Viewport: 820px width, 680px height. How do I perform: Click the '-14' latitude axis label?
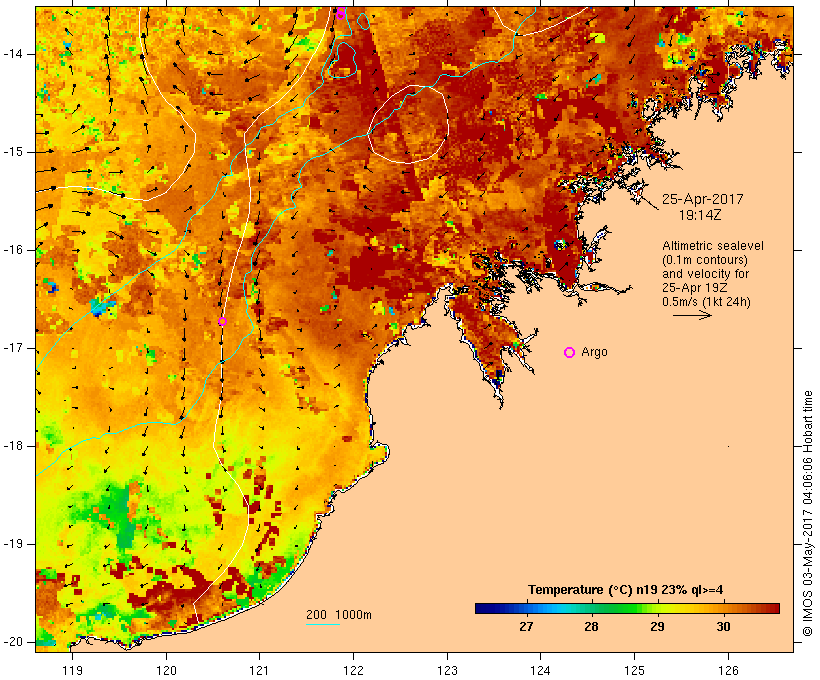pyautogui.click(x=13, y=54)
